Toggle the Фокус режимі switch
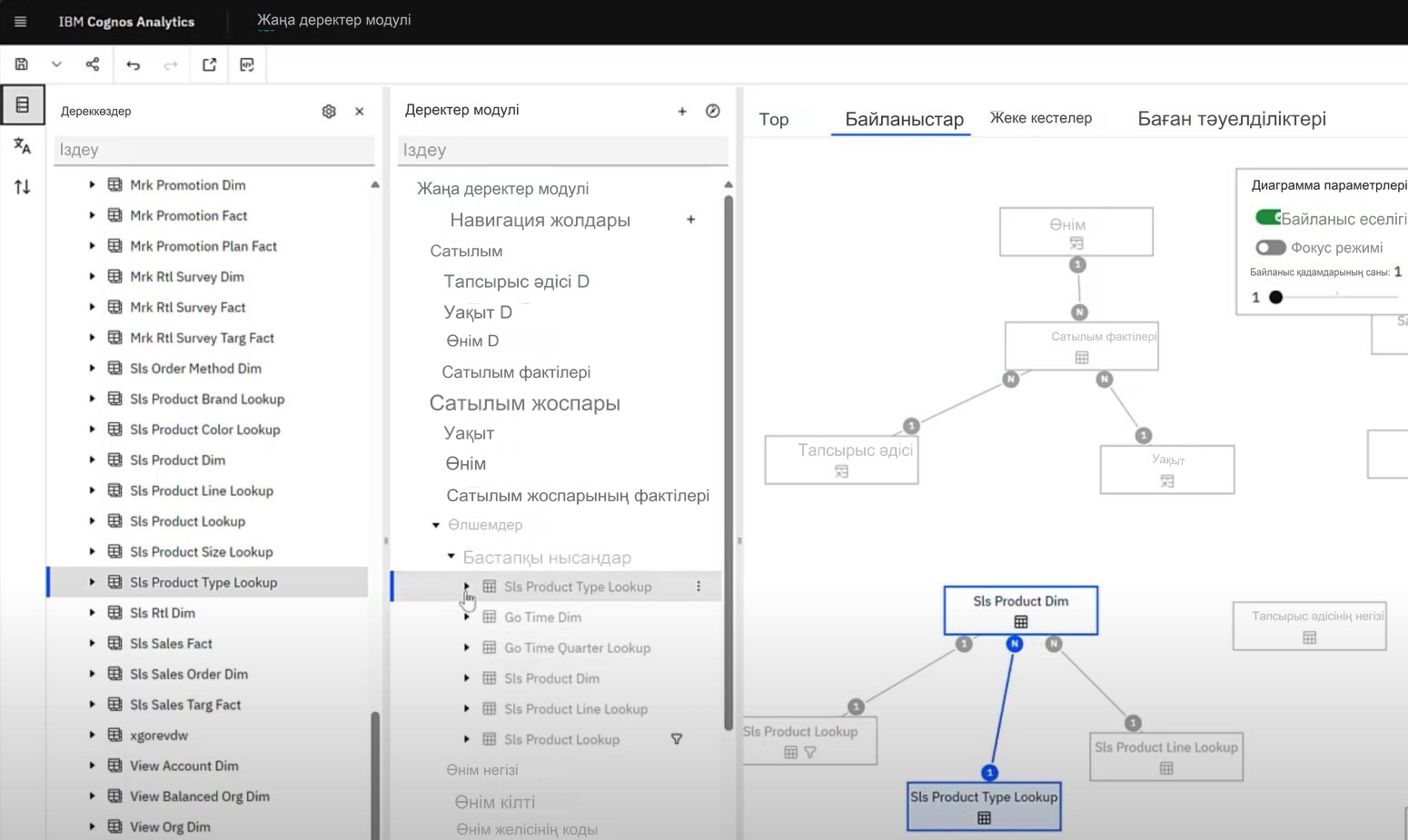This screenshot has height=840, width=1408. pos(1271,247)
